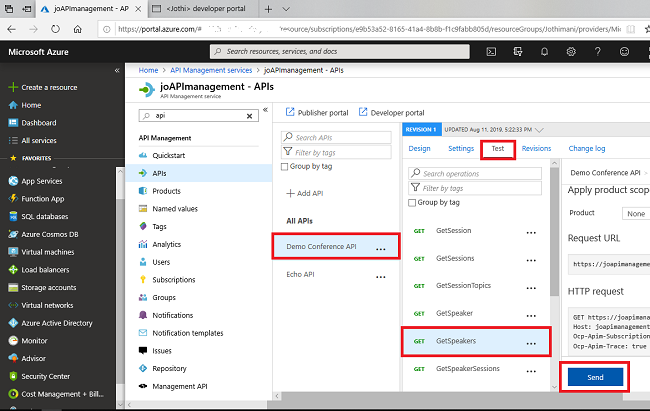Switch to the Change log tab
Image resolution: width=650 pixels, height=411 pixels.
pos(587,148)
